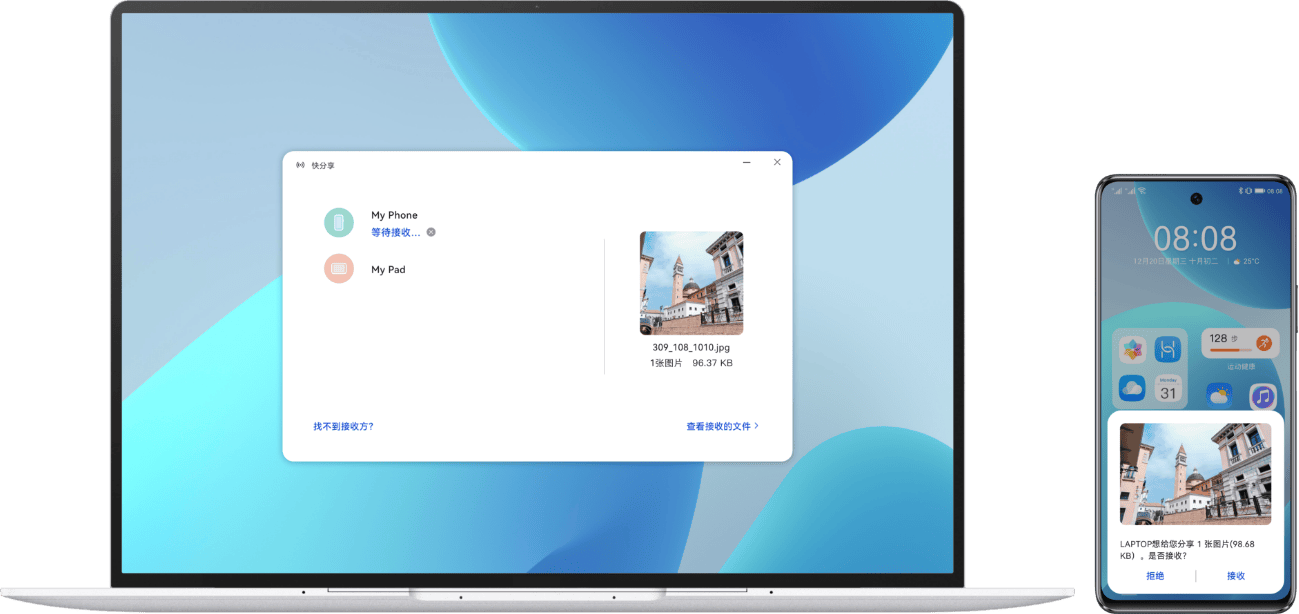Open the Weather app on the phone
This screenshot has width=1299, height=614.
point(1219,396)
